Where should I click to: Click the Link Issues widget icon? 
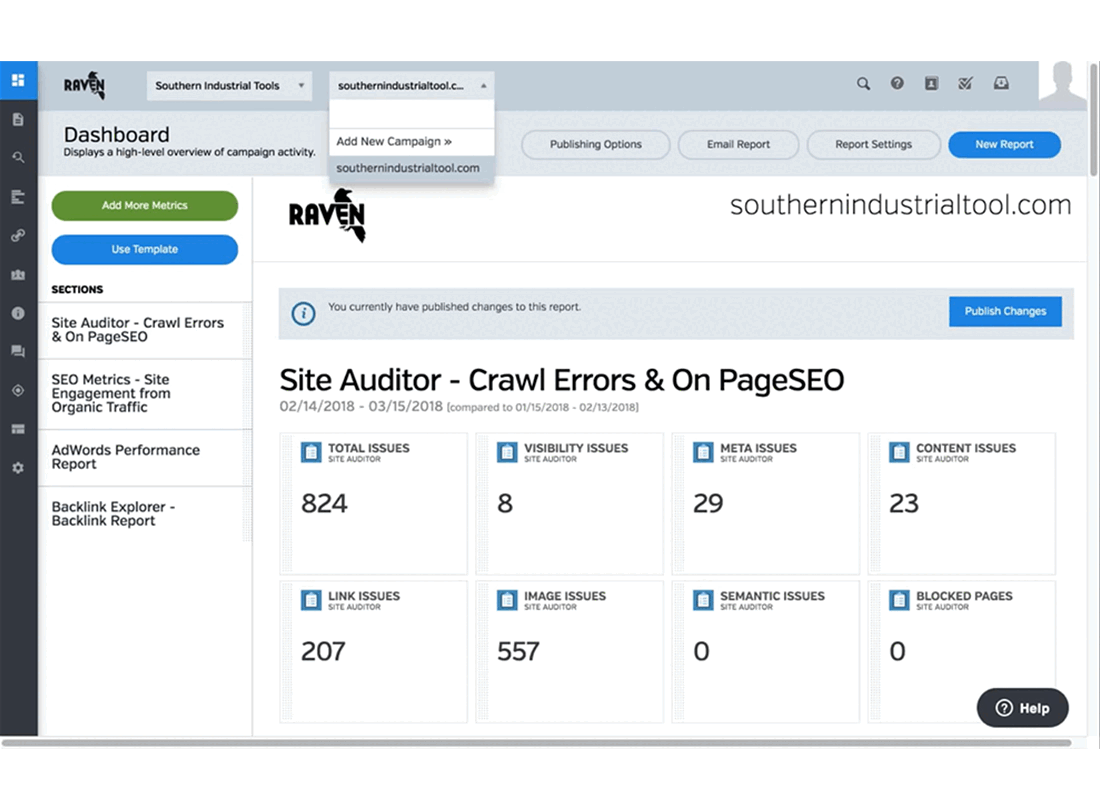311,600
